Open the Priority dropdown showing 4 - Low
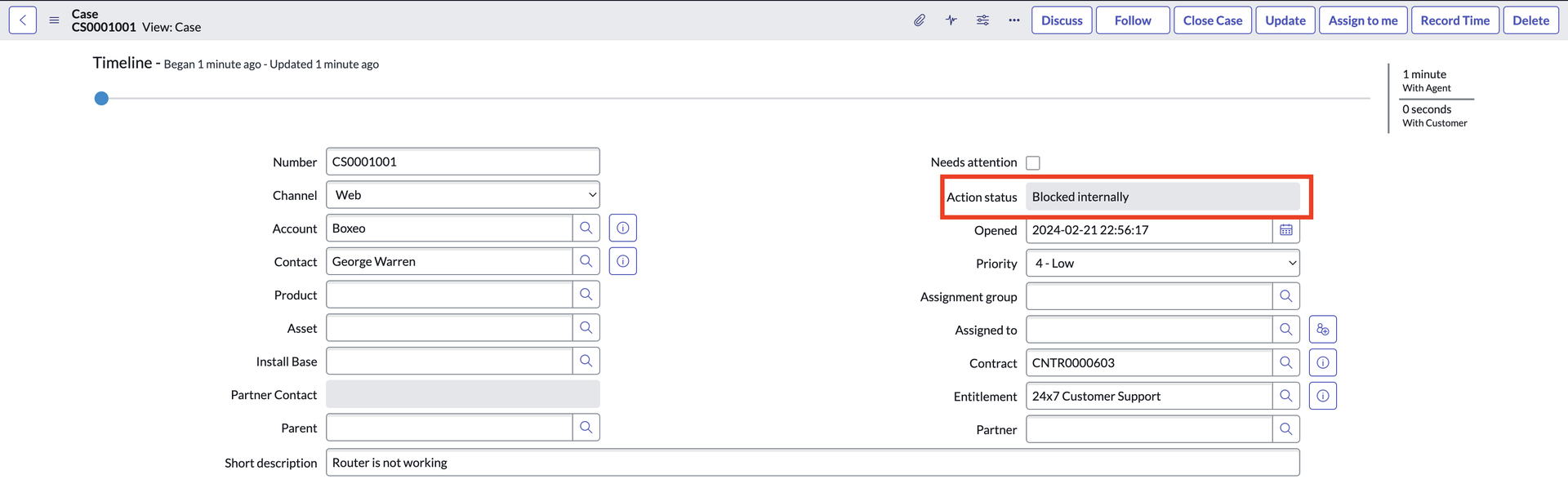The width and height of the screenshot is (1568, 488). coord(1163,264)
